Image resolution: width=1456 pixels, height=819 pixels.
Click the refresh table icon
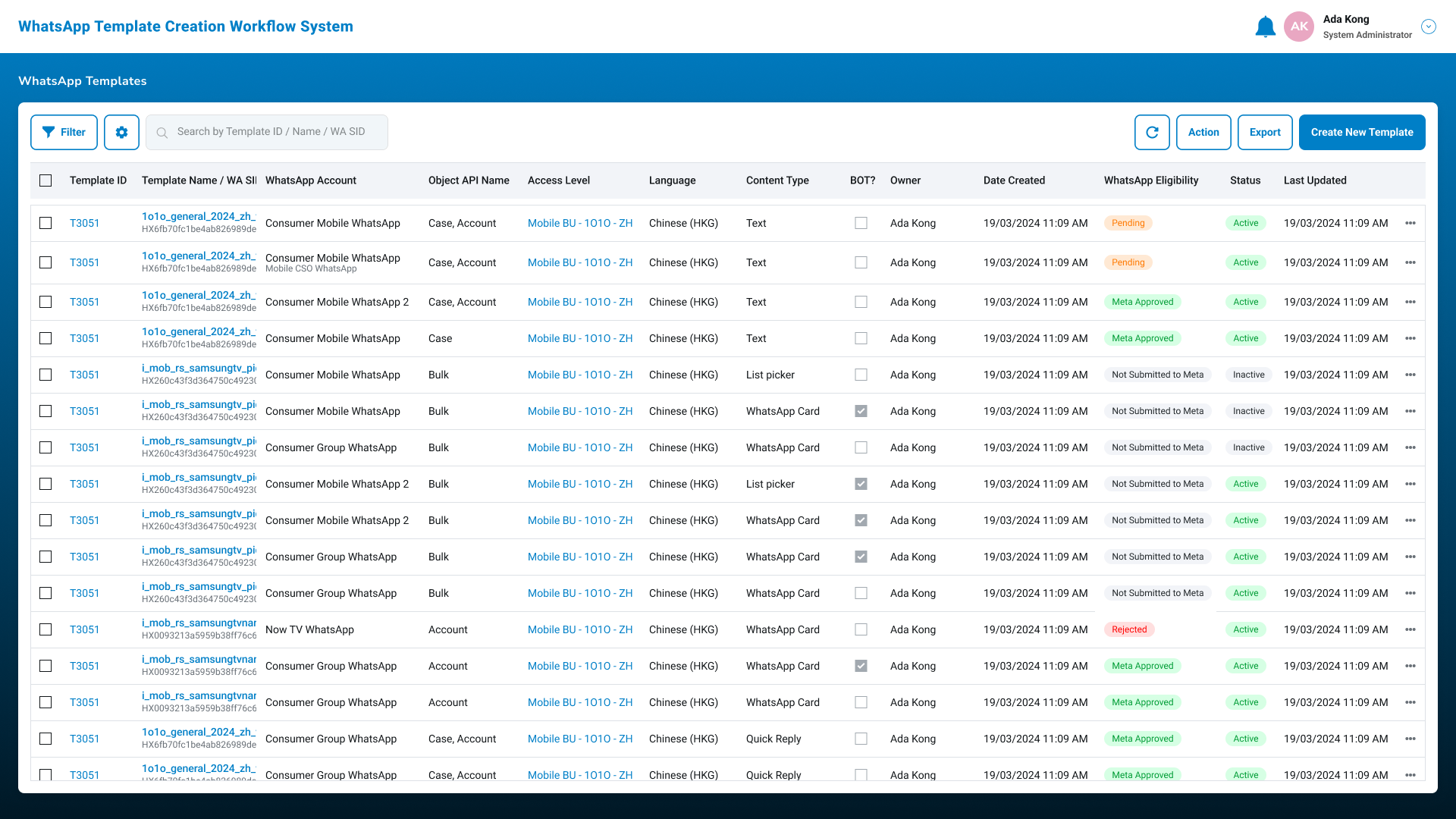click(x=1152, y=132)
